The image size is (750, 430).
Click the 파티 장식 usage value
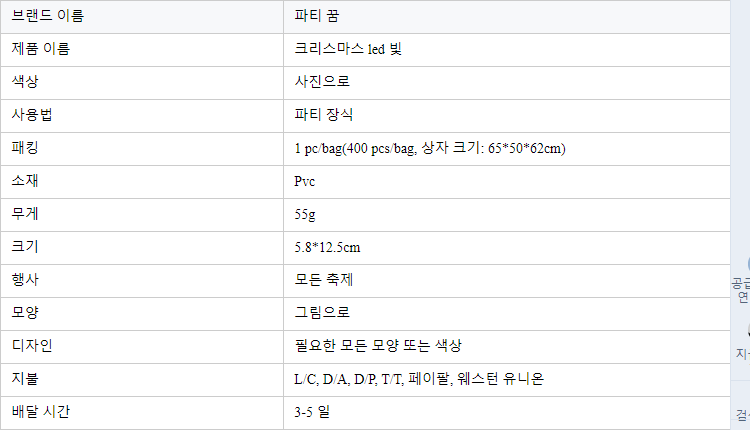tap(323, 116)
